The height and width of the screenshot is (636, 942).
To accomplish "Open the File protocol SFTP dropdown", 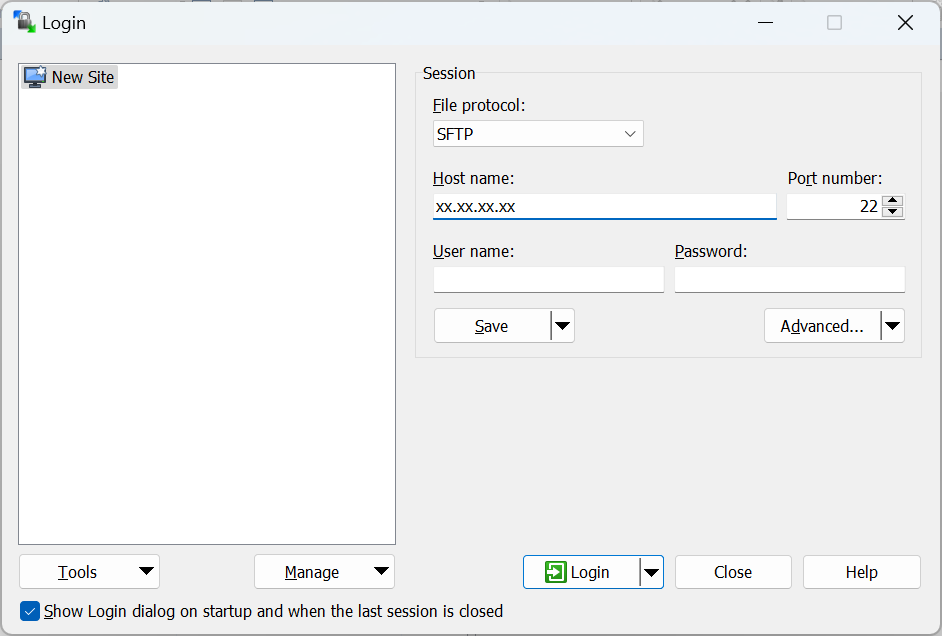I will tap(538, 133).
